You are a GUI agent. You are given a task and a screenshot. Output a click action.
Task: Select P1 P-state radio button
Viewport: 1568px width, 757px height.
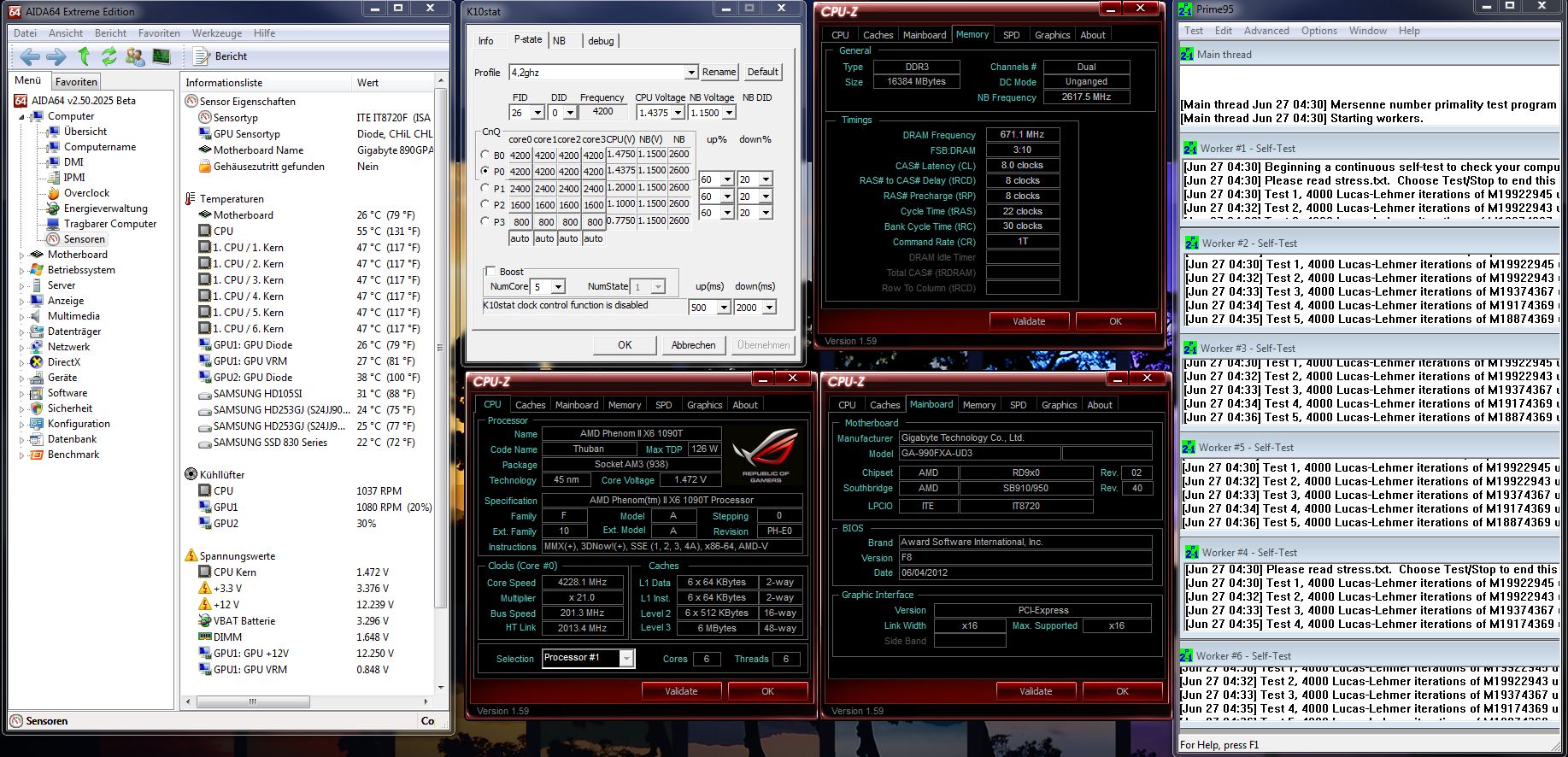coord(485,188)
